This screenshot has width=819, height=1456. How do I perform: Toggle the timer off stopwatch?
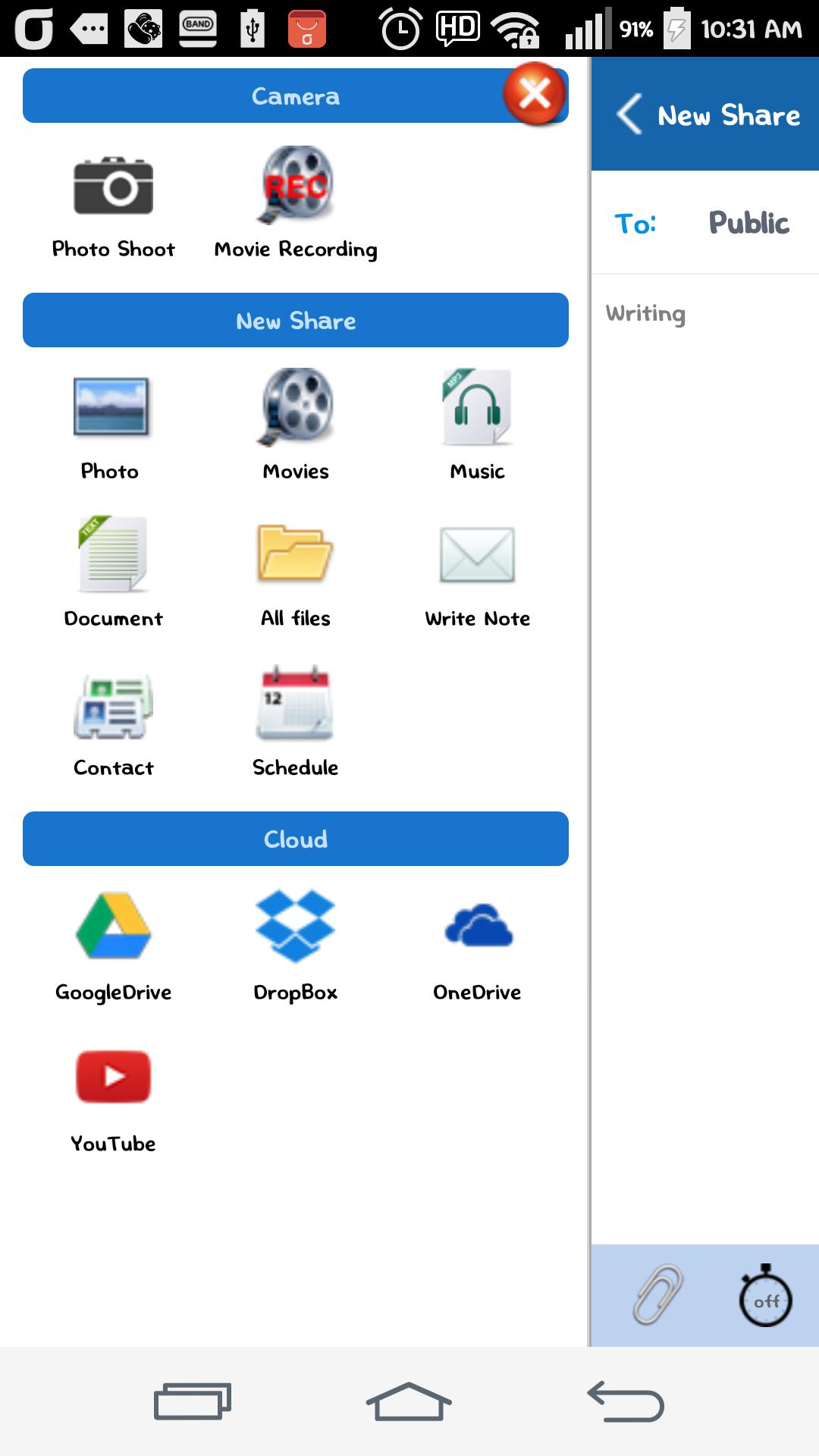pyautogui.click(x=765, y=1297)
